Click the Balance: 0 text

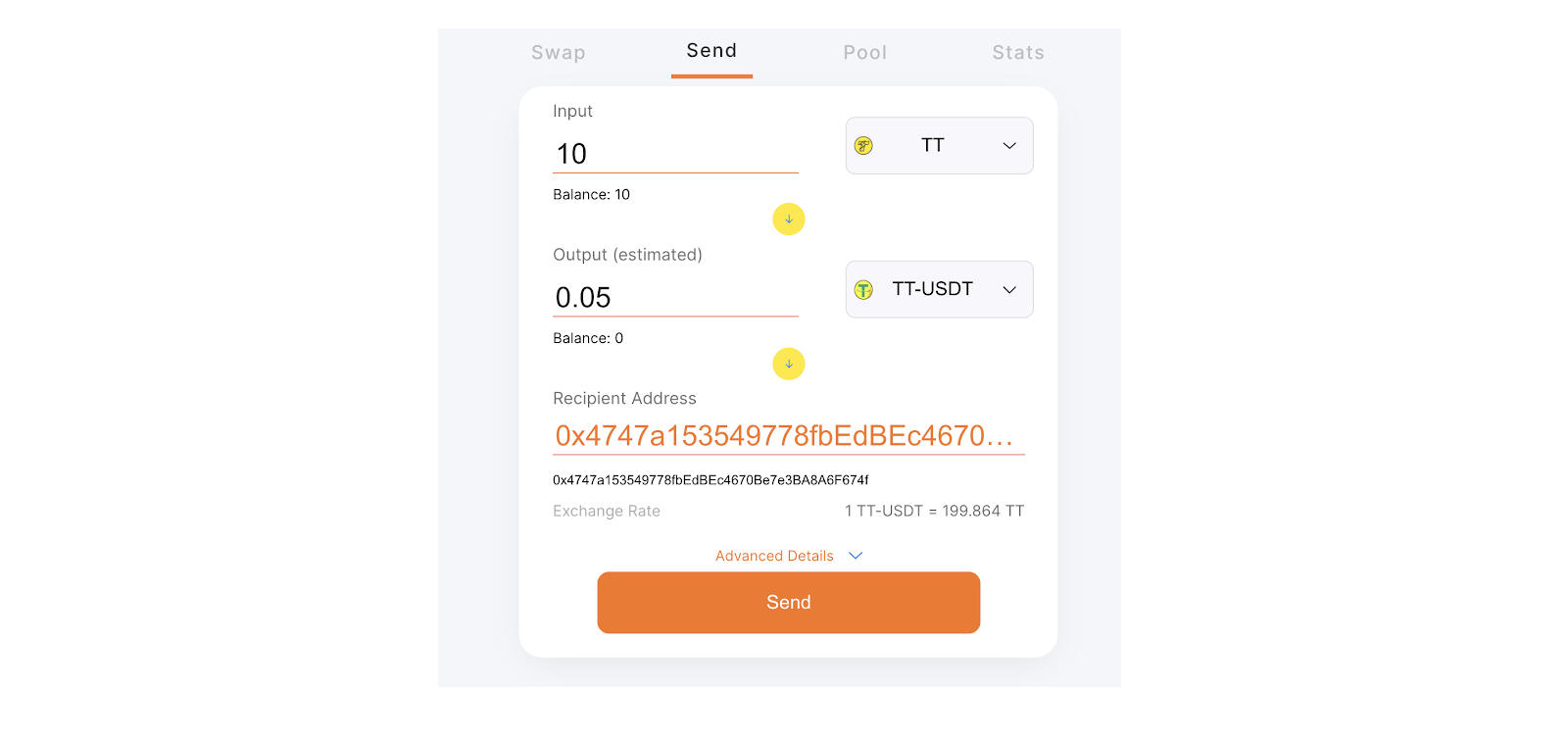(588, 338)
